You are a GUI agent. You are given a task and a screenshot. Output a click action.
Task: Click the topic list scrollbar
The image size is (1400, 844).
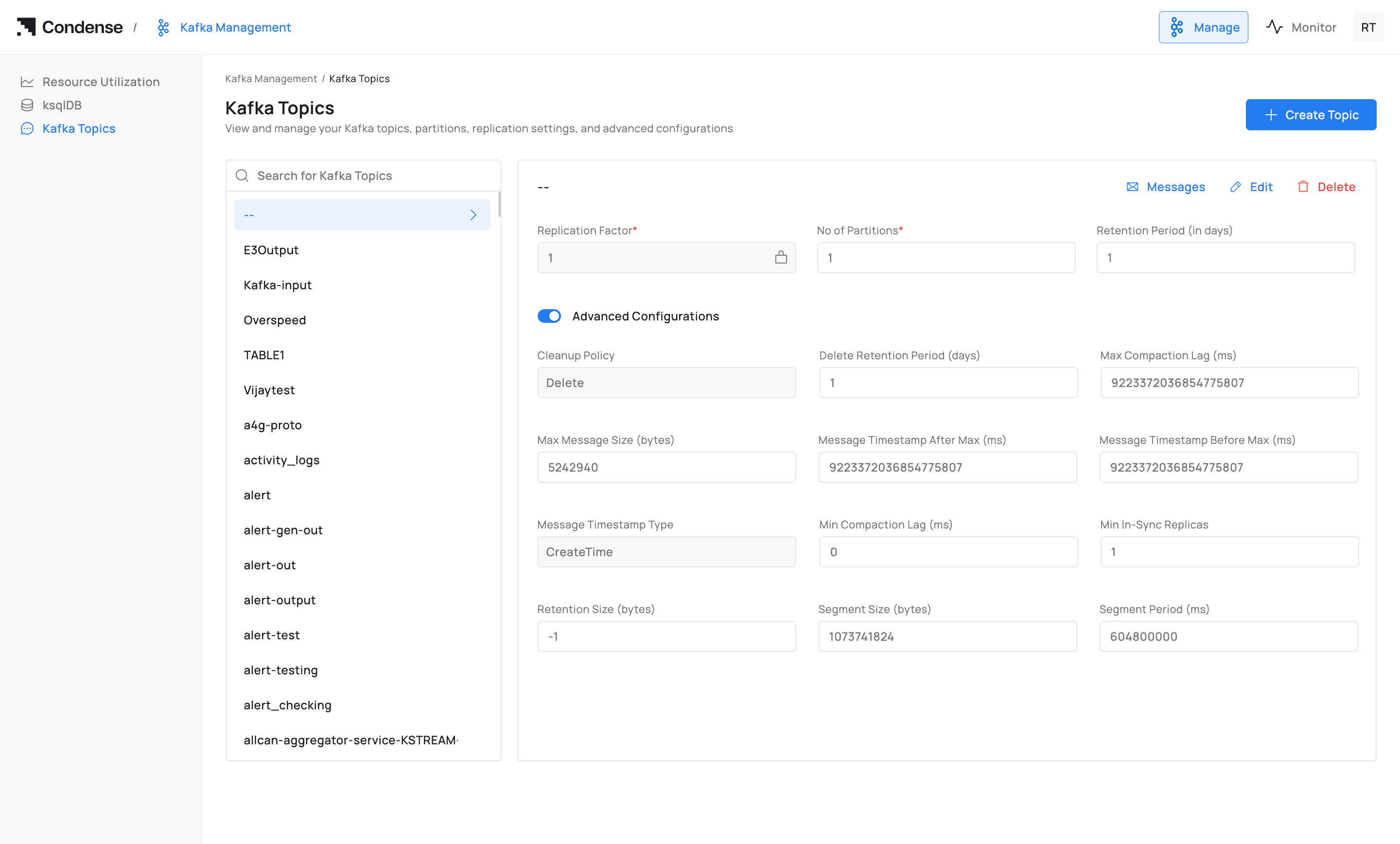click(499, 205)
